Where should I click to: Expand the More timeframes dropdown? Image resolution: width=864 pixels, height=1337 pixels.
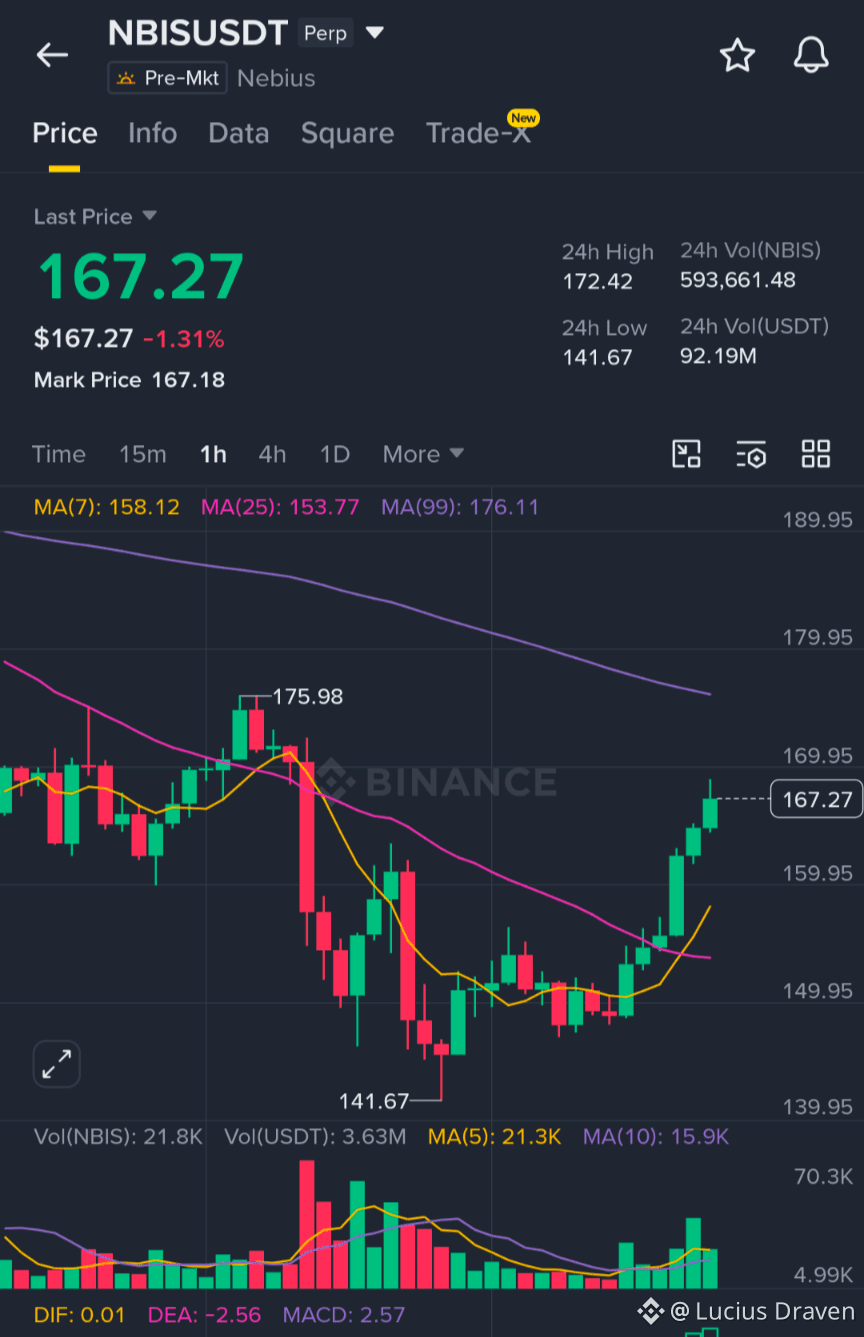[423, 454]
